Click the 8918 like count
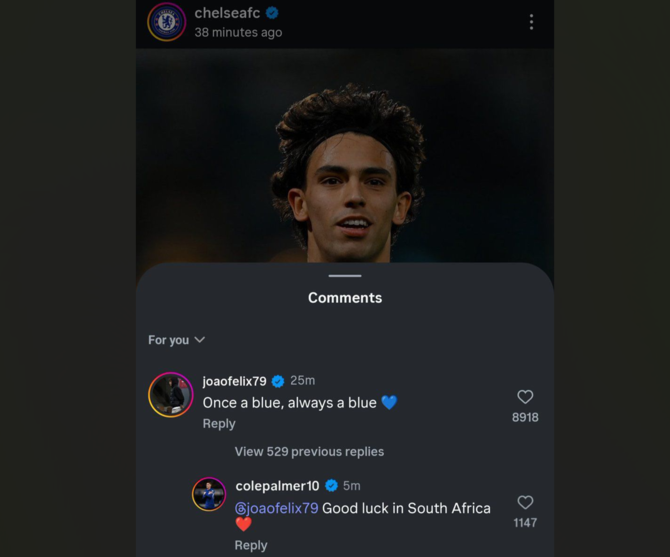The image size is (670, 557). [x=525, y=417]
